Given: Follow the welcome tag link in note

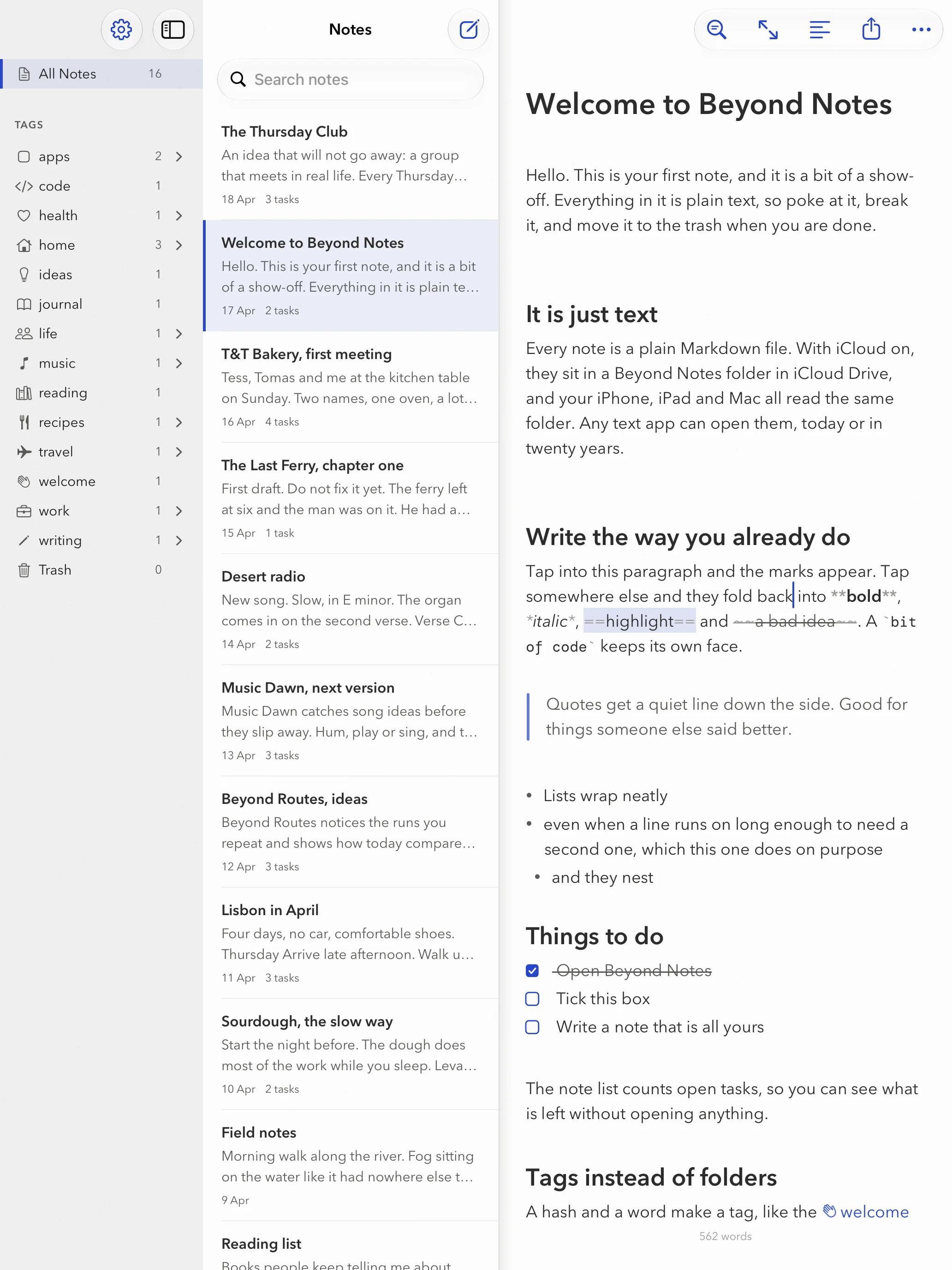Looking at the screenshot, I should coord(866,1213).
